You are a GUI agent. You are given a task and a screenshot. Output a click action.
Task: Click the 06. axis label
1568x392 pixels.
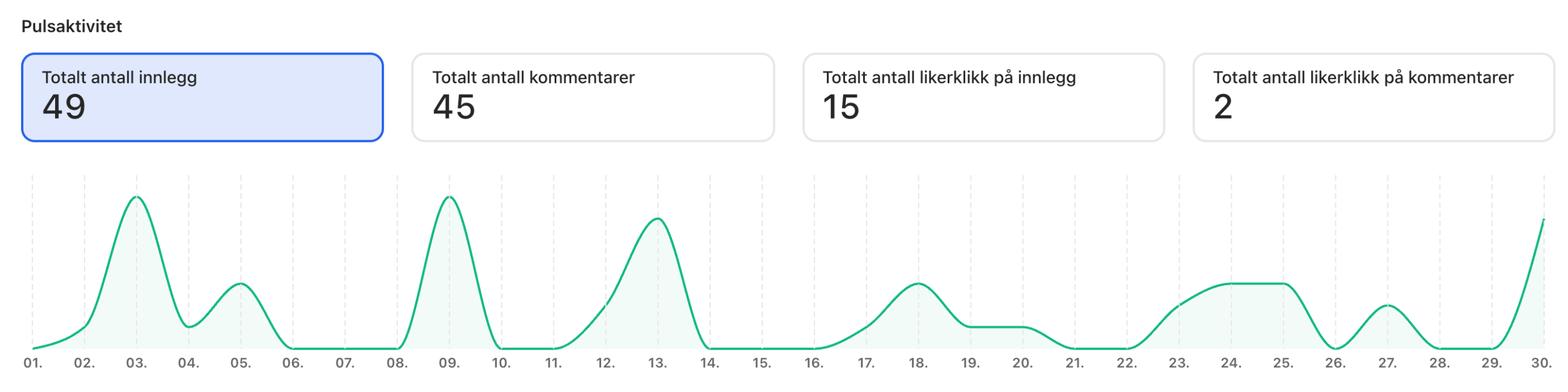(293, 363)
